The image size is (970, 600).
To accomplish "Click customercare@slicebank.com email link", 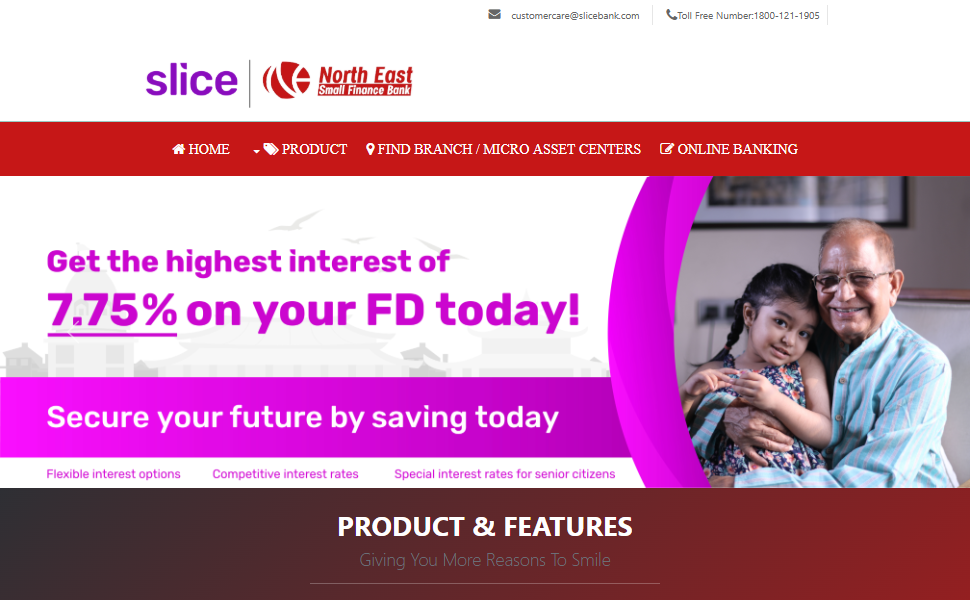I will pyautogui.click(x=575, y=15).
